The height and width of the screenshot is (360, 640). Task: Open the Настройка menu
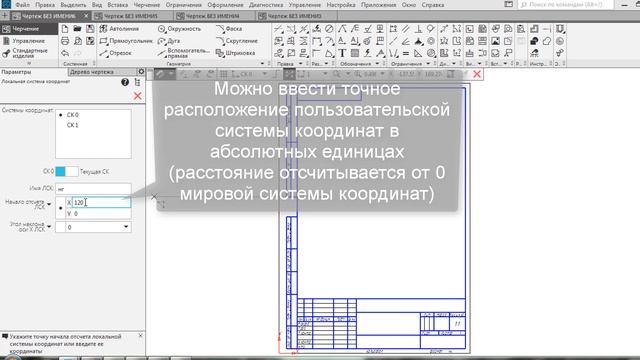[x=341, y=5]
